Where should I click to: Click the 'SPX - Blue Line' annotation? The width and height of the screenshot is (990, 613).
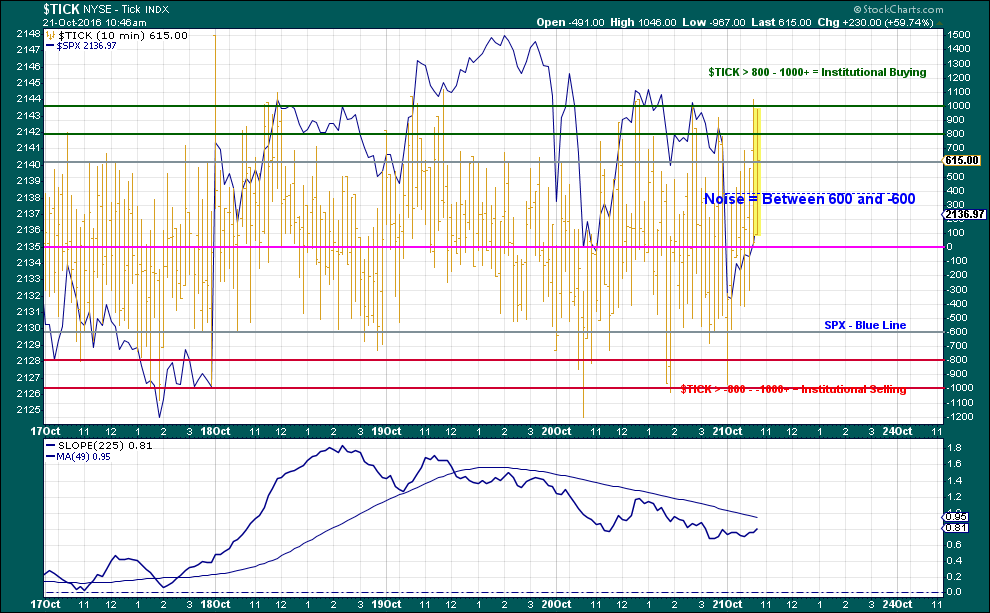click(865, 325)
